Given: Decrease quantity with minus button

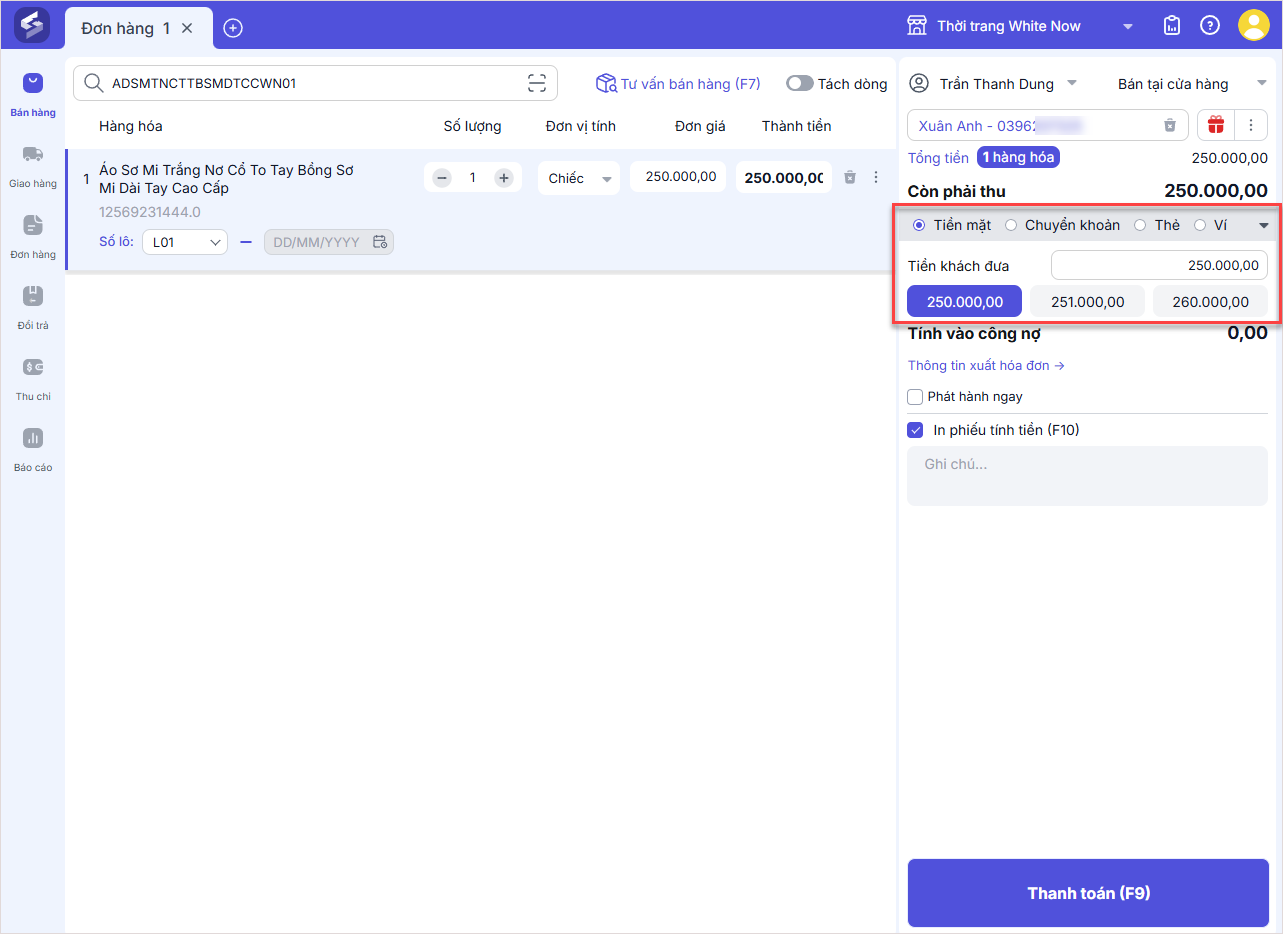Looking at the screenshot, I should coord(442,178).
